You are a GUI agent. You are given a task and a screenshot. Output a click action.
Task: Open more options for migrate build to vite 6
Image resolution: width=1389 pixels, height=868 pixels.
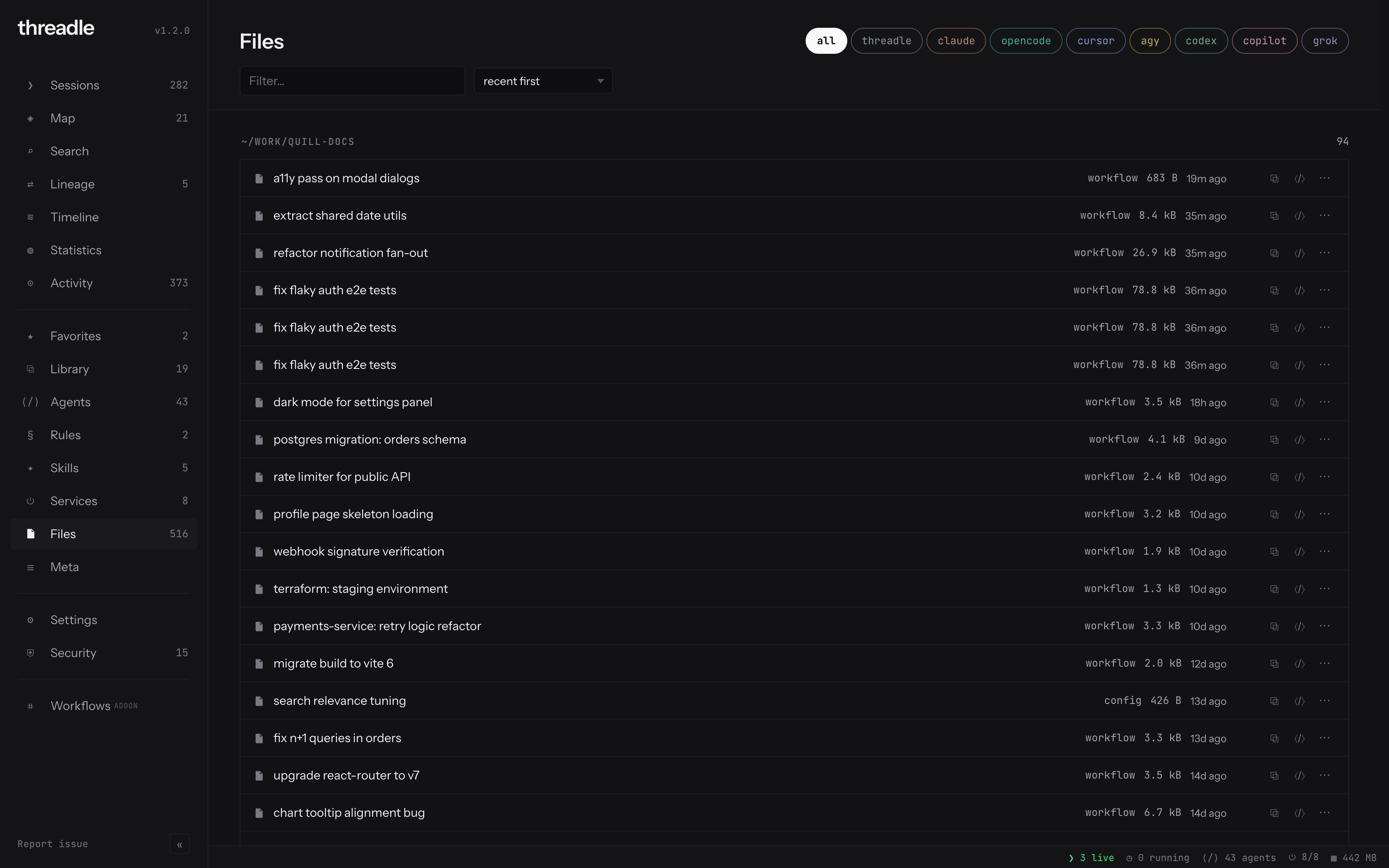pyautogui.click(x=1325, y=663)
